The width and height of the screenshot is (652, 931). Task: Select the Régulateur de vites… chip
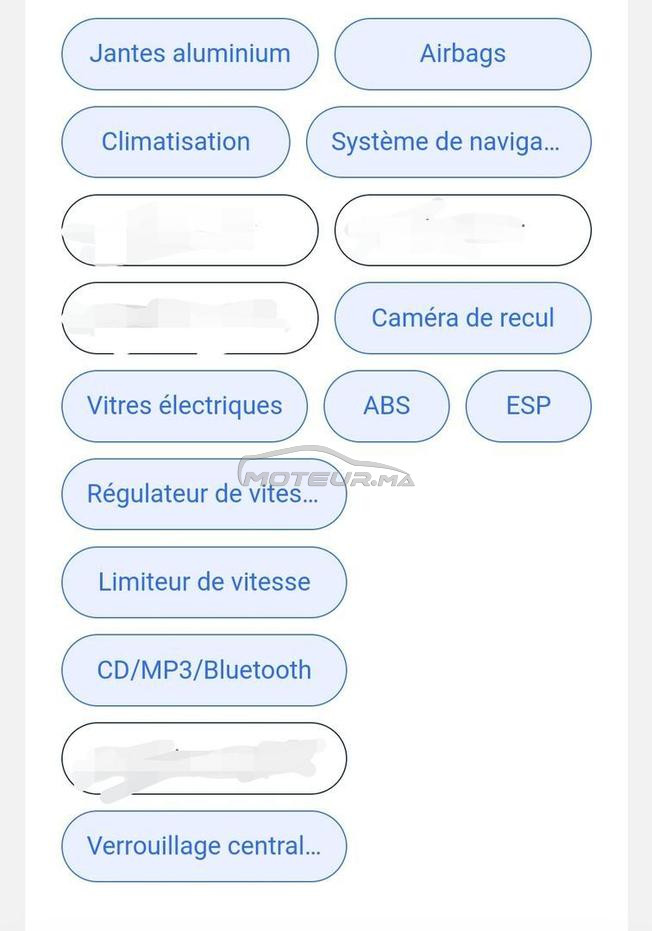204,494
